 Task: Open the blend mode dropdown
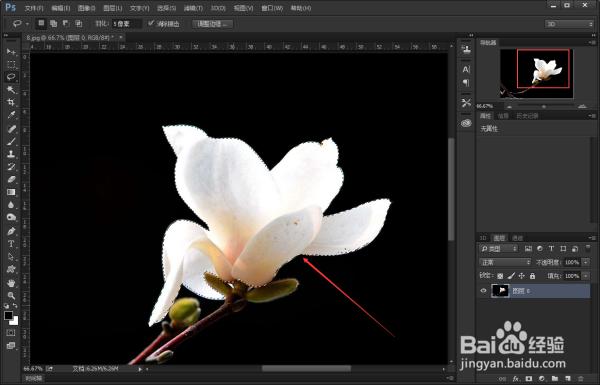click(x=505, y=262)
